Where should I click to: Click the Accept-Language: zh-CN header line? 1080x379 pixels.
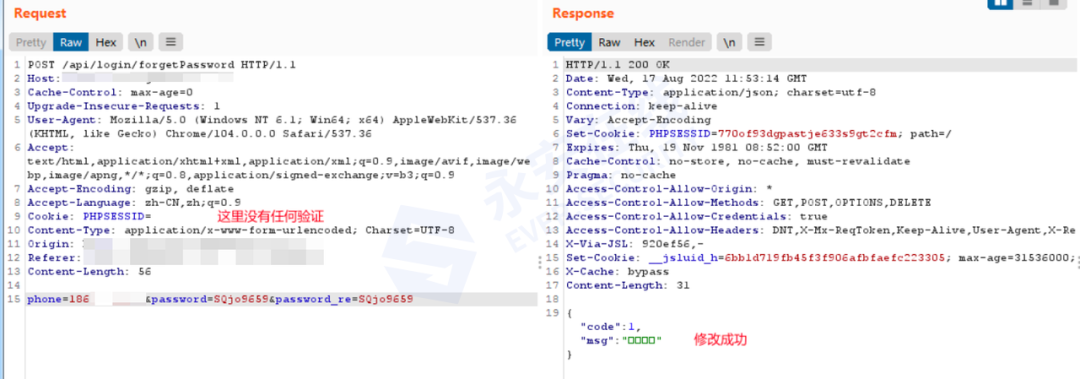(134, 203)
